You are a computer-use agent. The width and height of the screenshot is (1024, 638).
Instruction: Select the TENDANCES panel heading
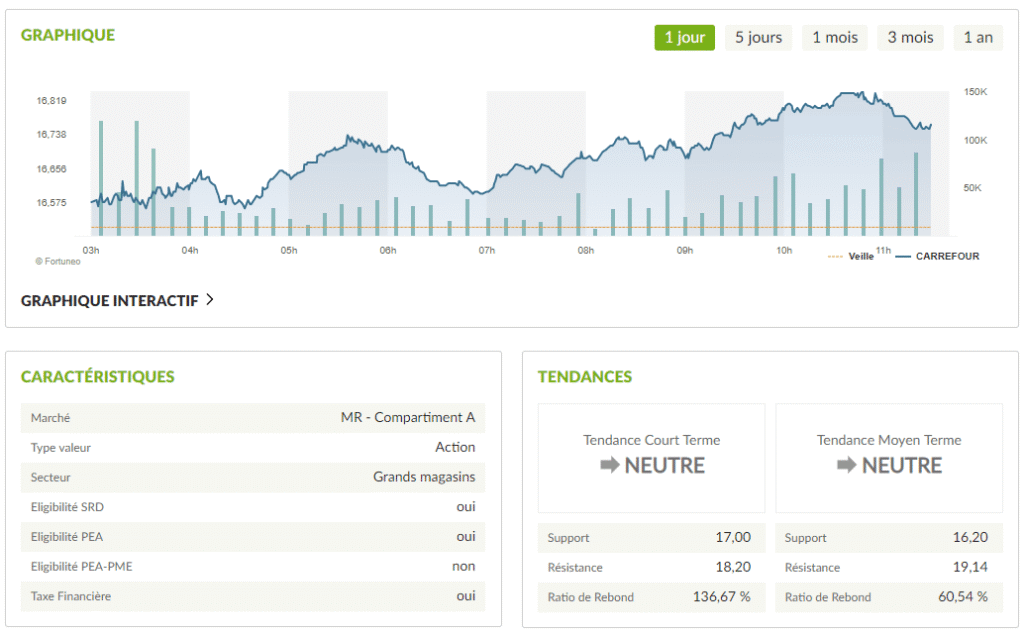coord(585,377)
